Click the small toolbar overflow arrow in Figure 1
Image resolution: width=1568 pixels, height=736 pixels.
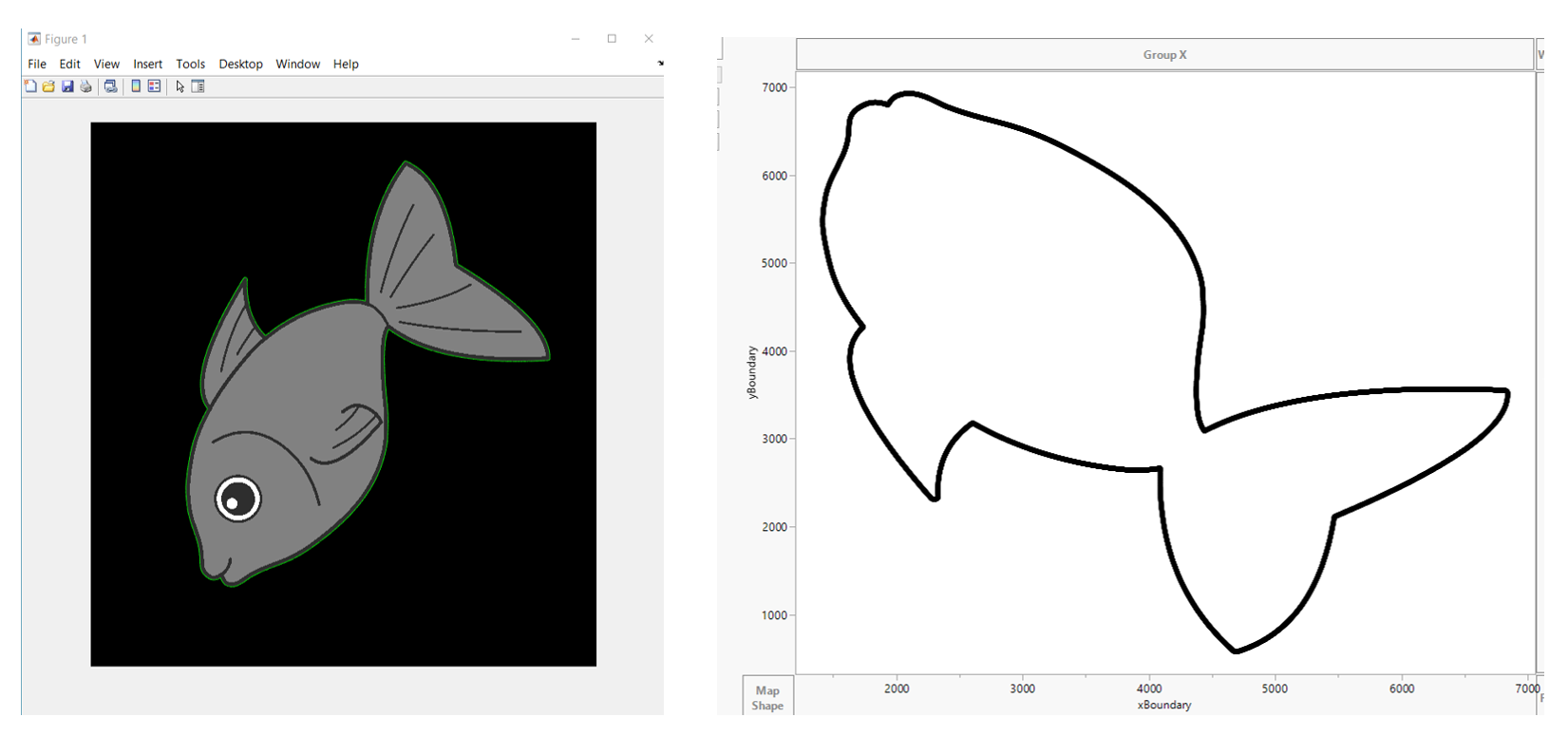point(660,64)
